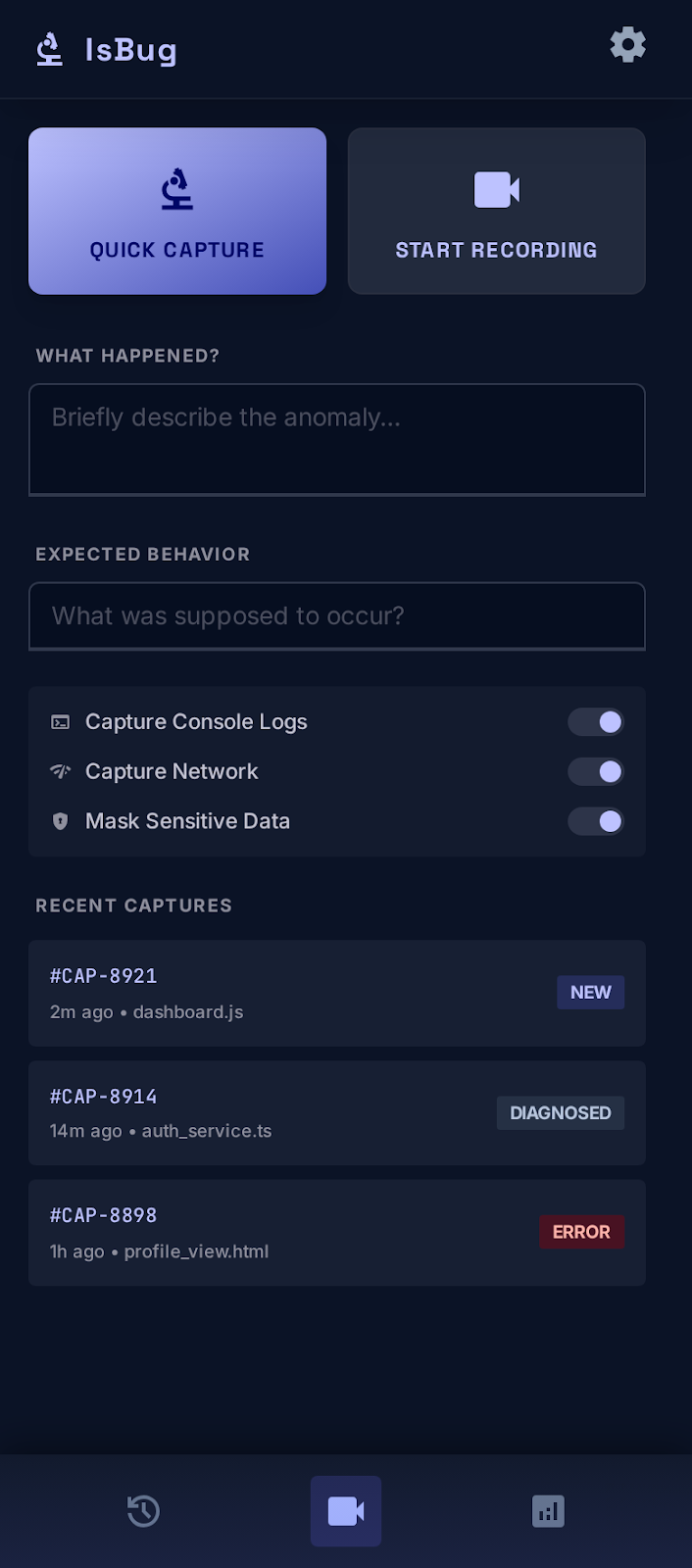The width and height of the screenshot is (692, 1568).
Task: Start a new screen recording
Action: [496, 211]
